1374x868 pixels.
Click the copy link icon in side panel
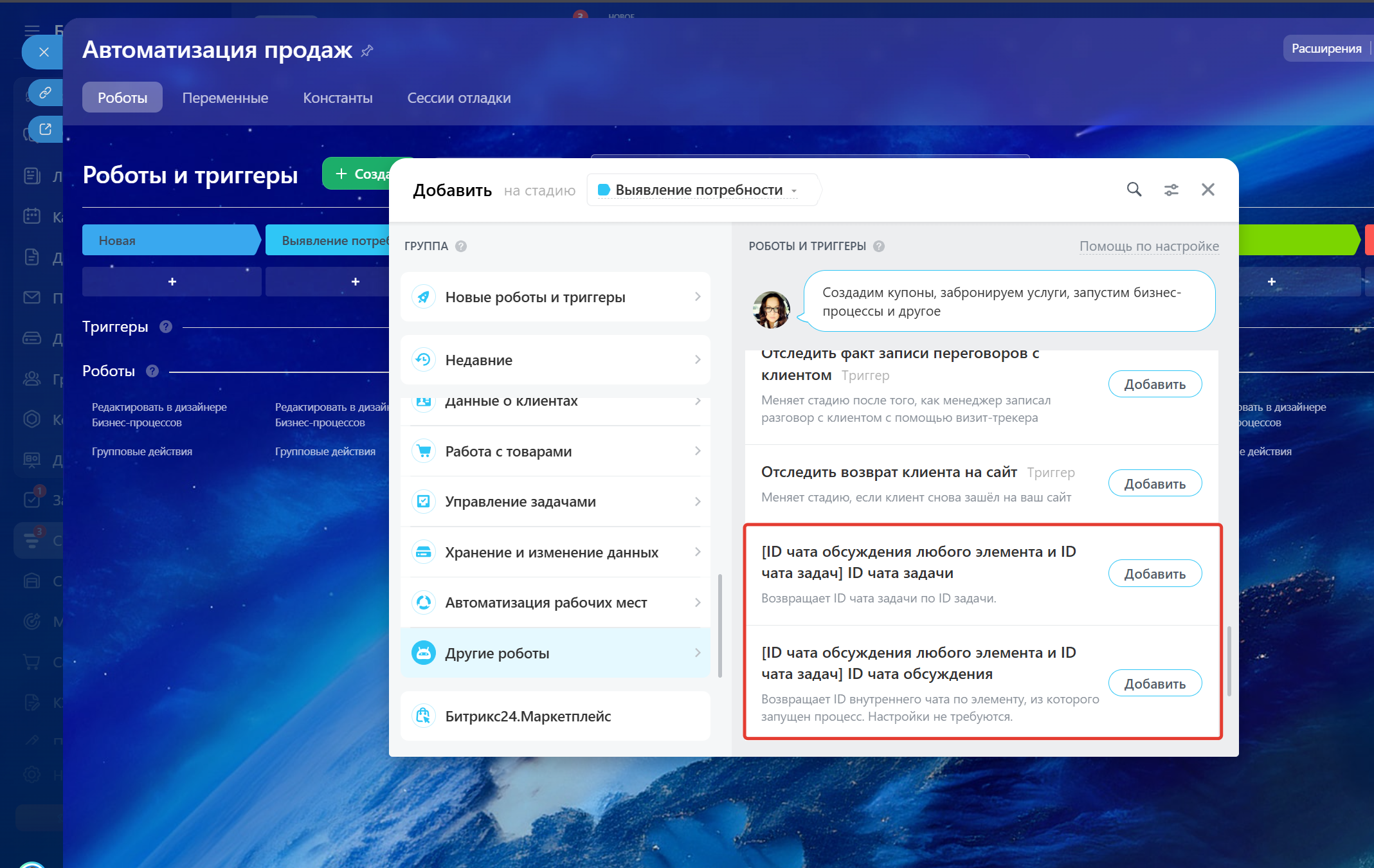point(45,93)
